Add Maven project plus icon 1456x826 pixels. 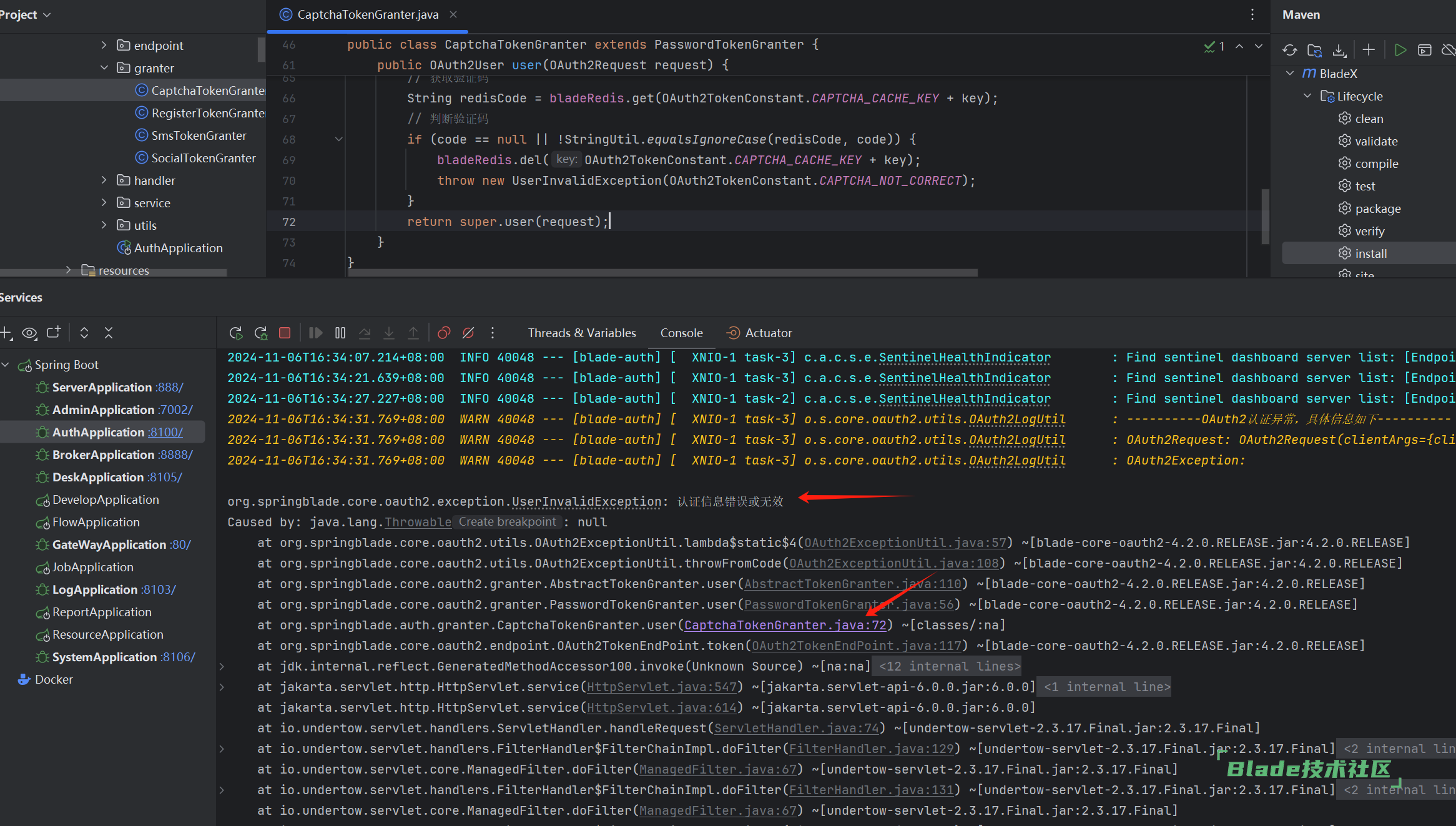pyautogui.click(x=1369, y=50)
